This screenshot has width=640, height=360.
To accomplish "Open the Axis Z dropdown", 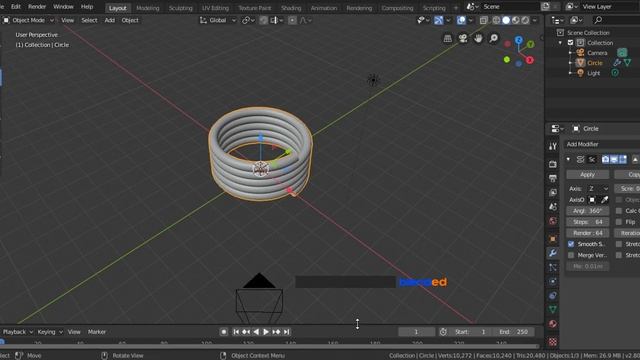I will (x=598, y=189).
